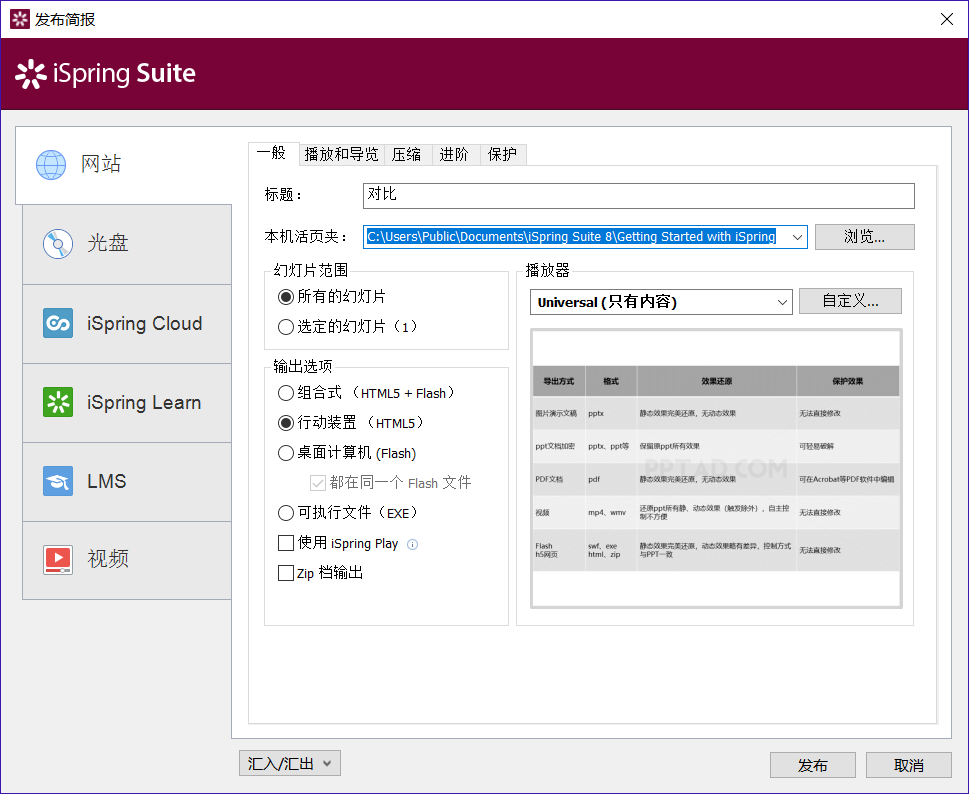The width and height of the screenshot is (969, 794).
Task: Switch to the 播放和导览 tab
Action: pos(341,154)
